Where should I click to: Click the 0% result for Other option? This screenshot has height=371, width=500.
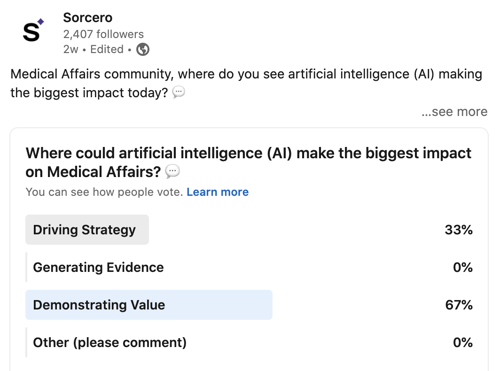(x=463, y=343)
